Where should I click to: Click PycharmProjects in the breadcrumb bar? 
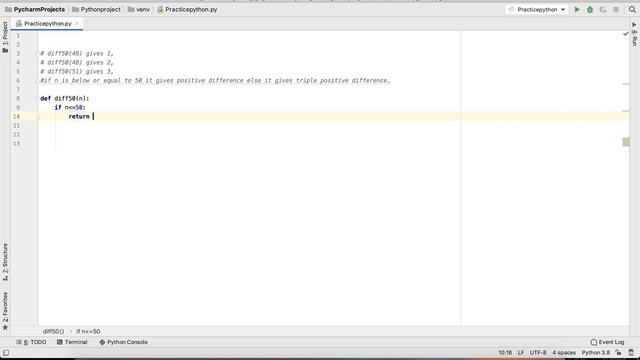(35, 9)
